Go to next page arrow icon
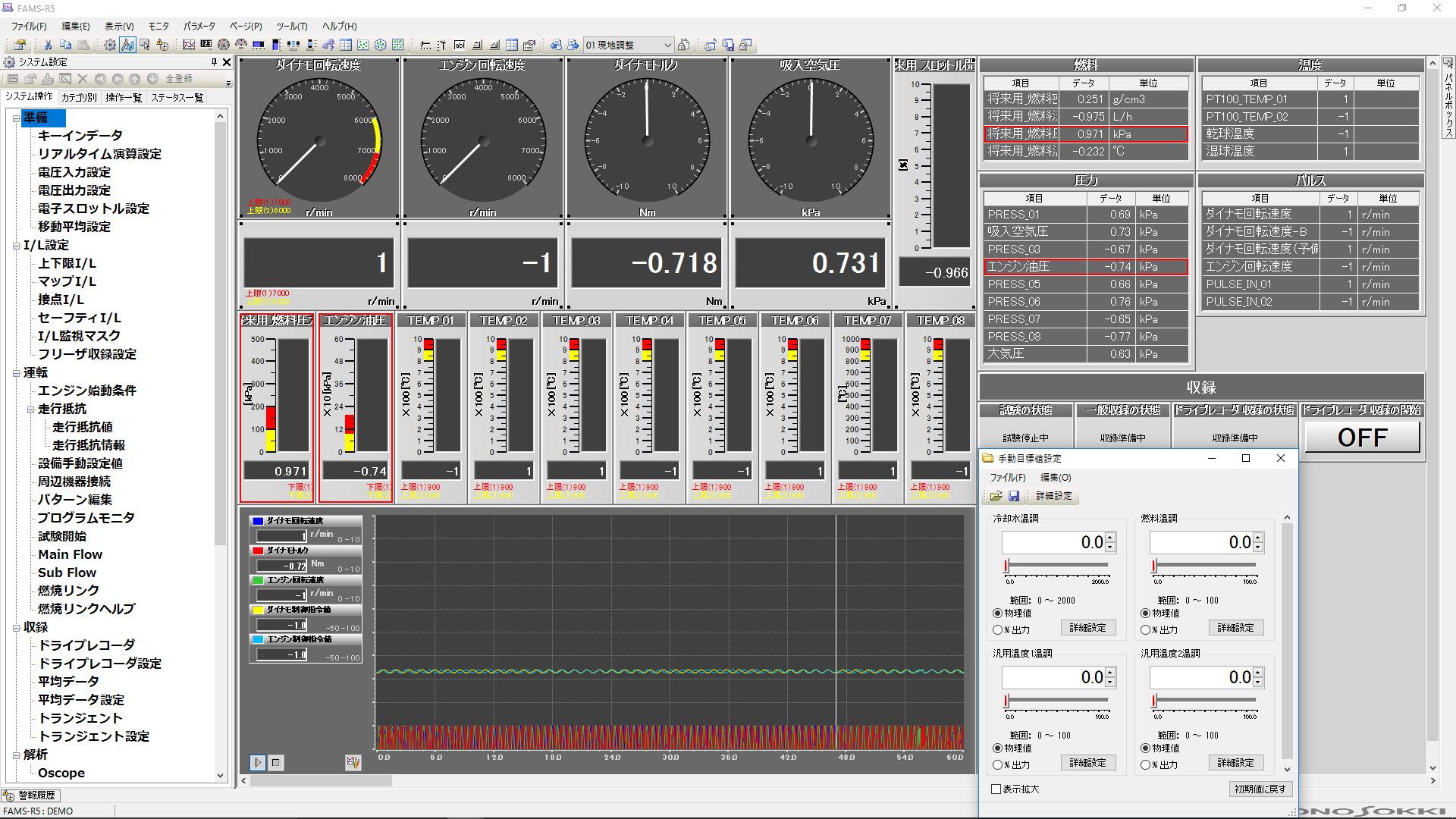The width and height of the screenshot is (1456, 819). click(573, 45)
